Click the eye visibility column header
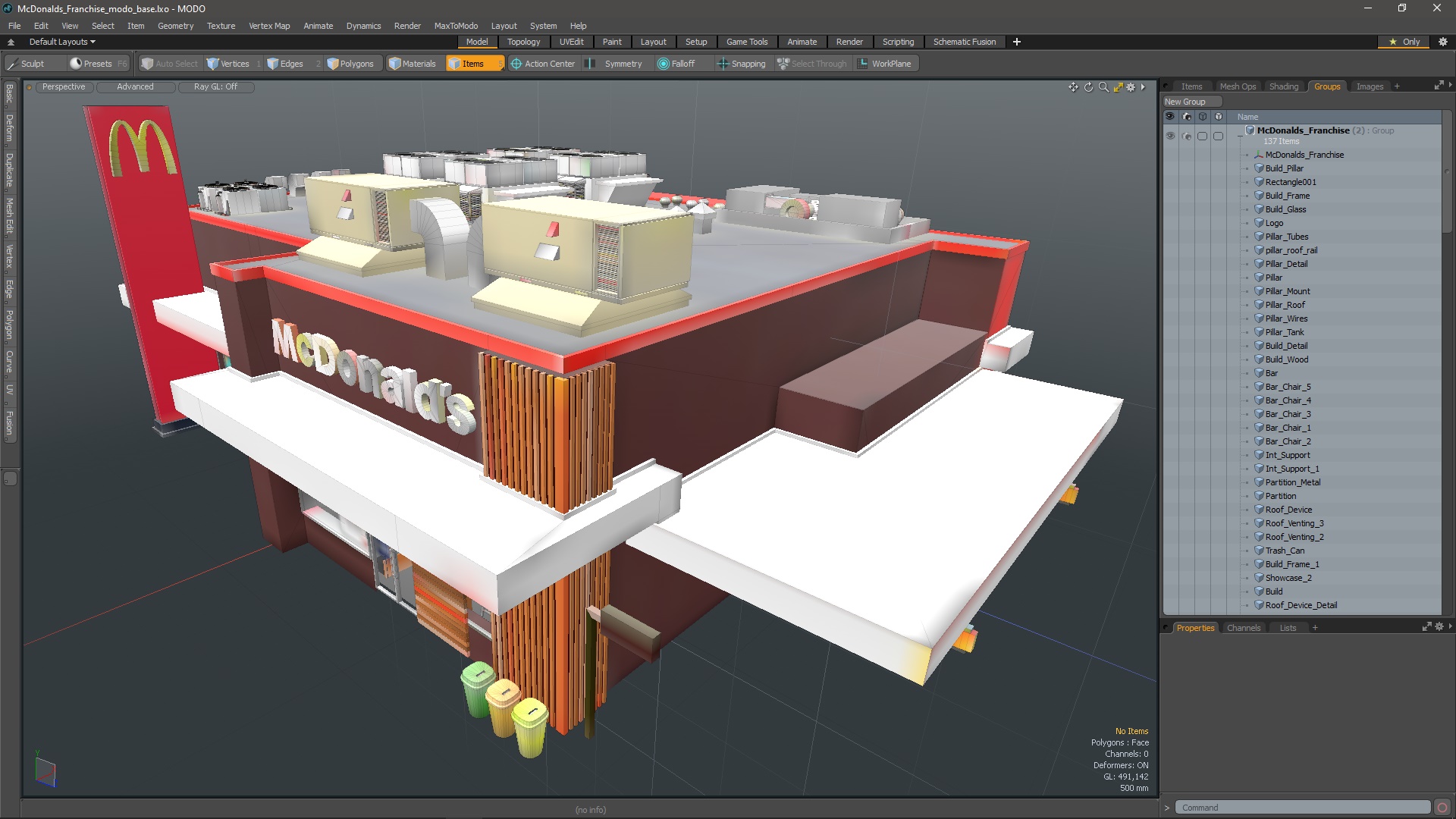1456x819 pixels. [1170, 117]
